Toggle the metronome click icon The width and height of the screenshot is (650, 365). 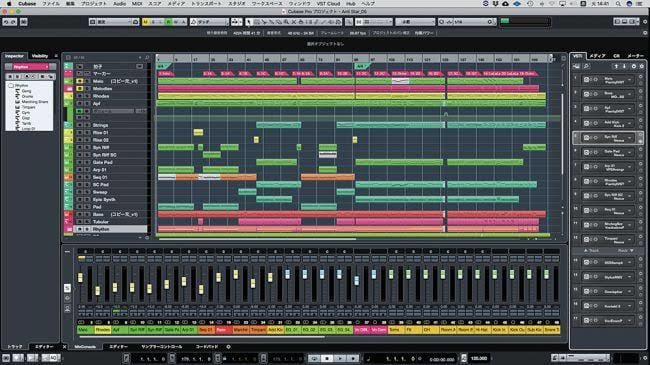(463, 358)
